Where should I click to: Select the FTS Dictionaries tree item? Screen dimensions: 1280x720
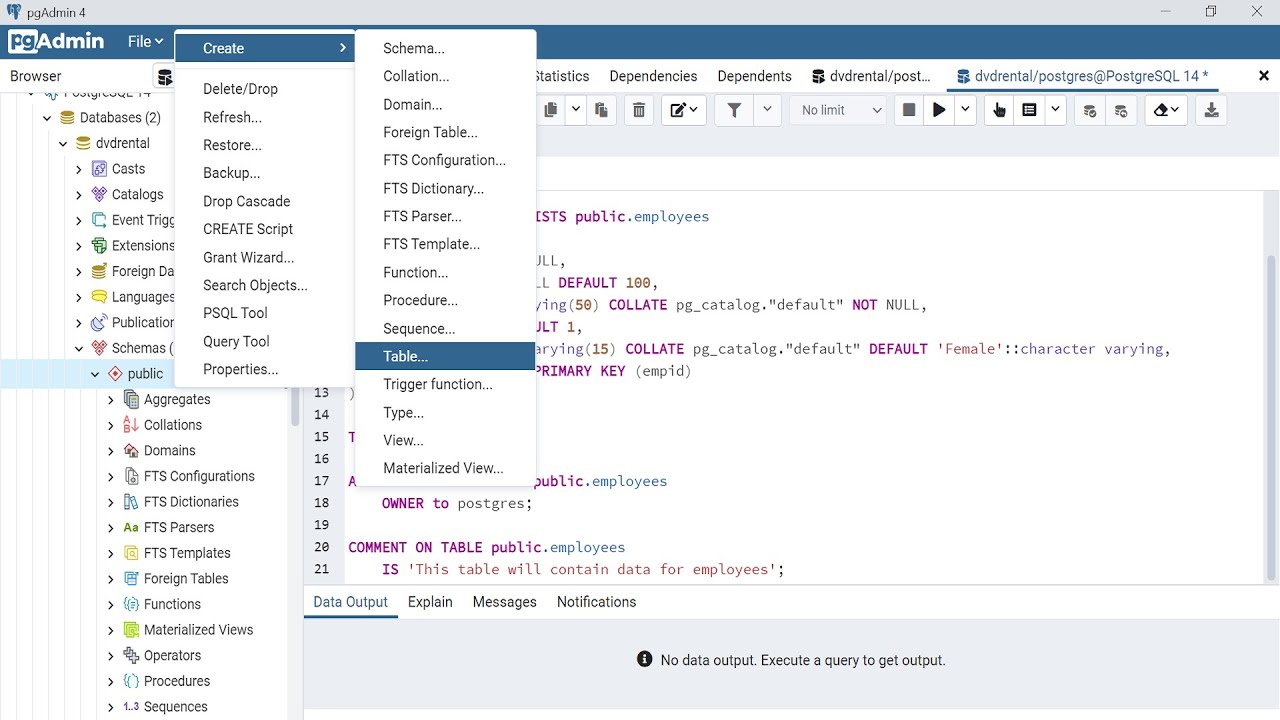(x=191, y=502)
